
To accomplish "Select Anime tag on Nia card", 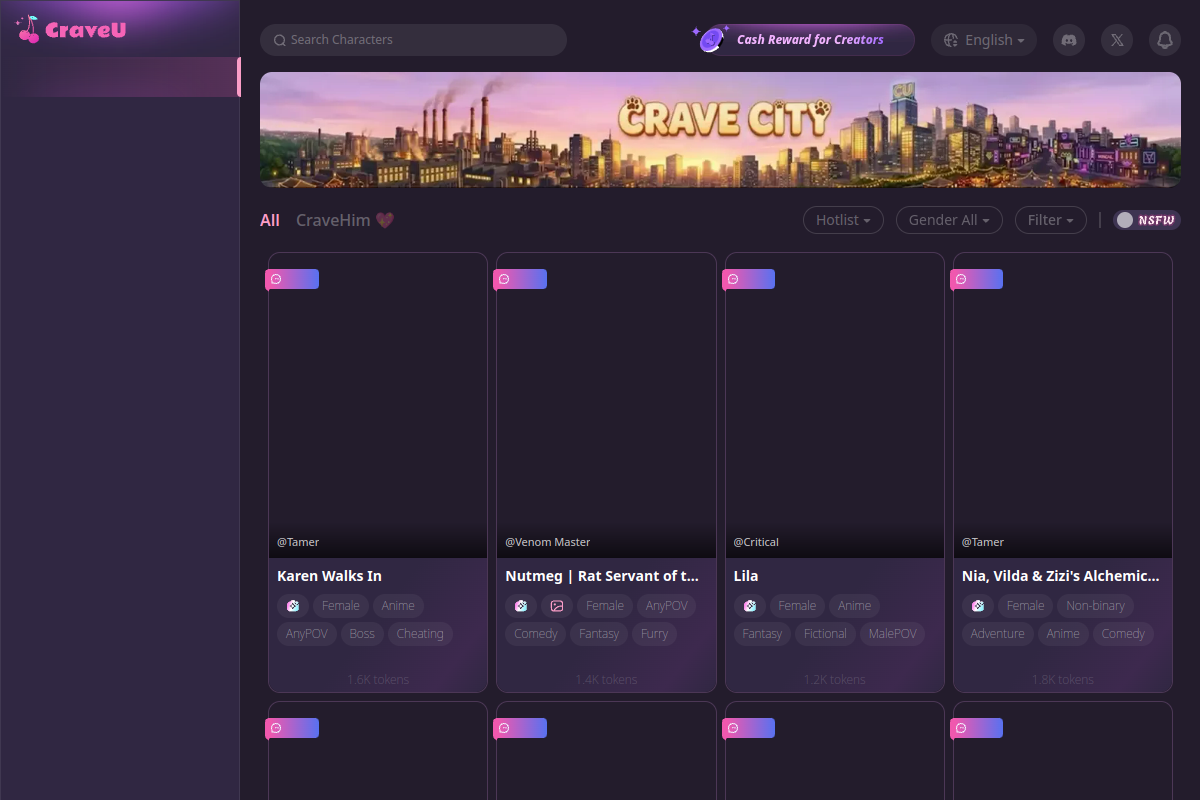I will [1063, 634].
